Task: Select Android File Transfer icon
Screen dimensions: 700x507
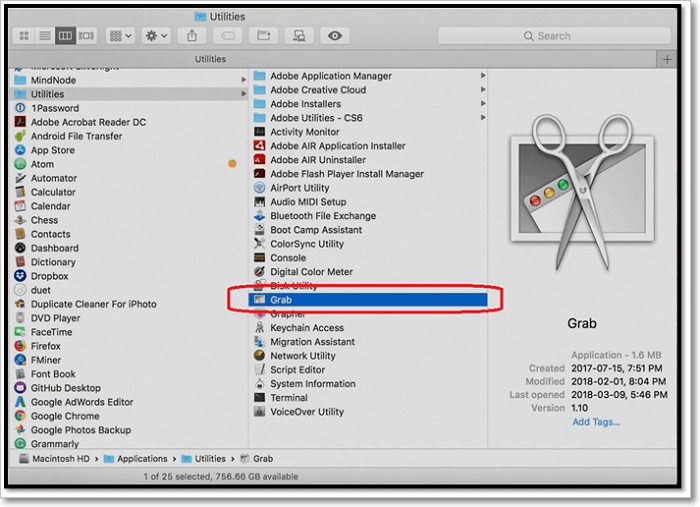Action: click(x=20, y=136)
